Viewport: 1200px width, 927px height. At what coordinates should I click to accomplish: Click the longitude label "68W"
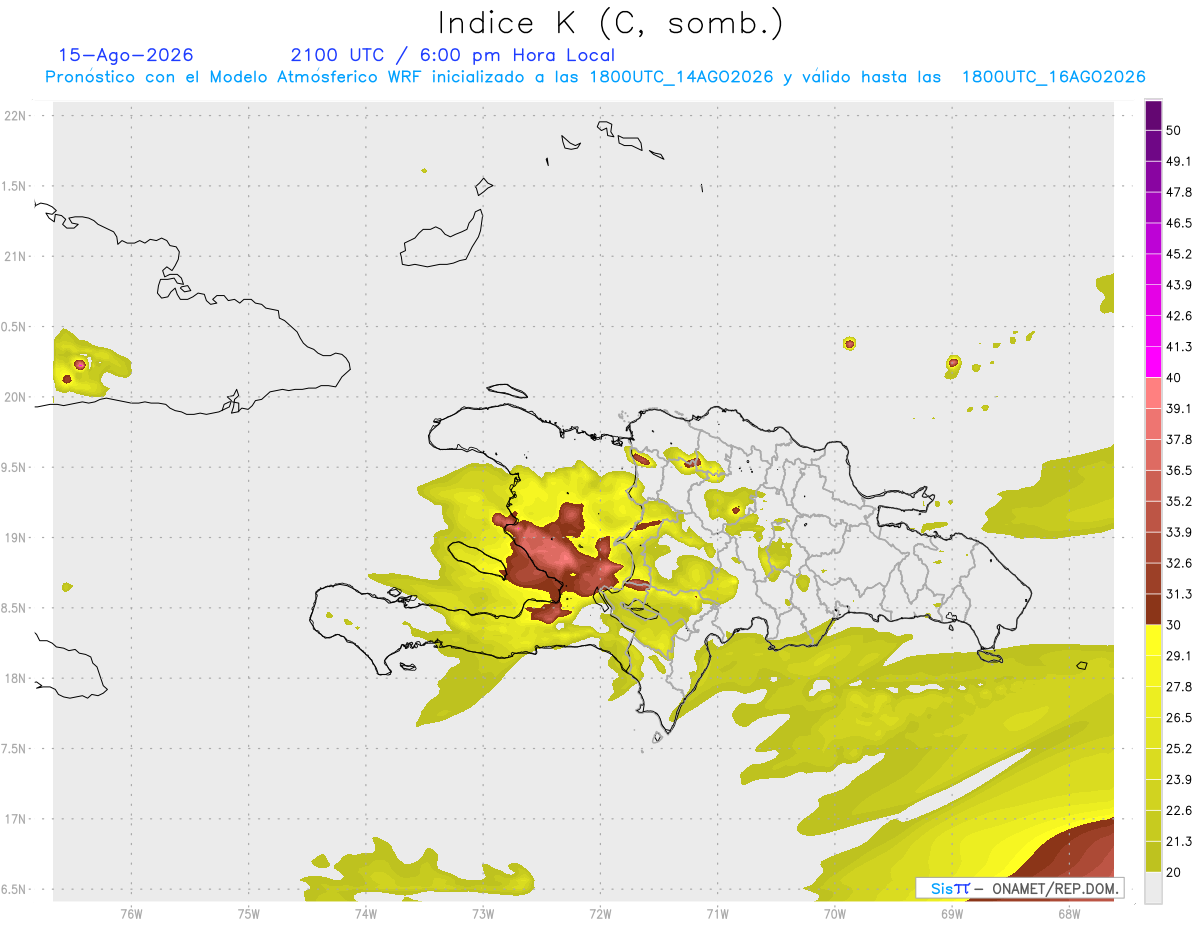point(1069,913)
